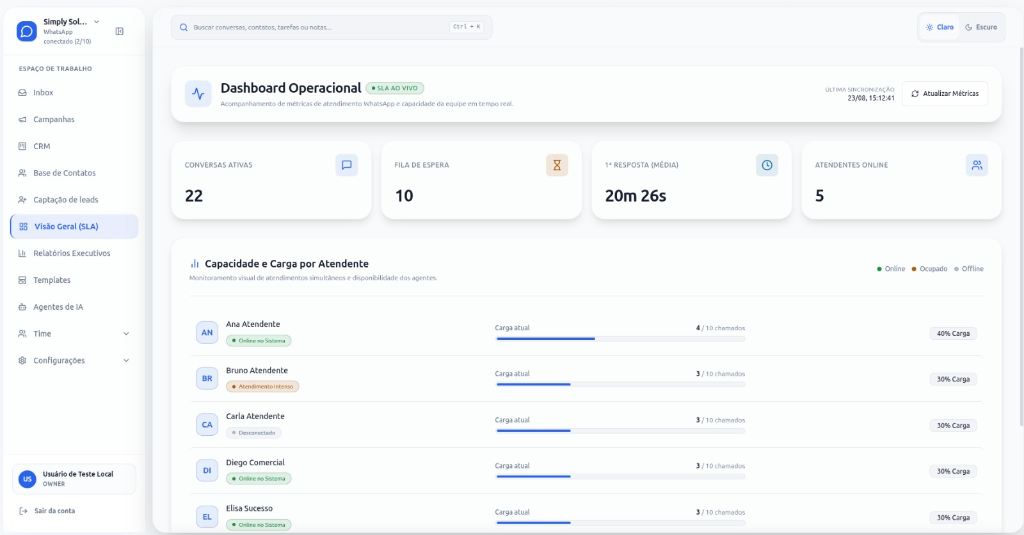Click the bar chart icon beside Capacidade e Carga
This screenshot has height=535, width=1024.
[x=195, y=264]
